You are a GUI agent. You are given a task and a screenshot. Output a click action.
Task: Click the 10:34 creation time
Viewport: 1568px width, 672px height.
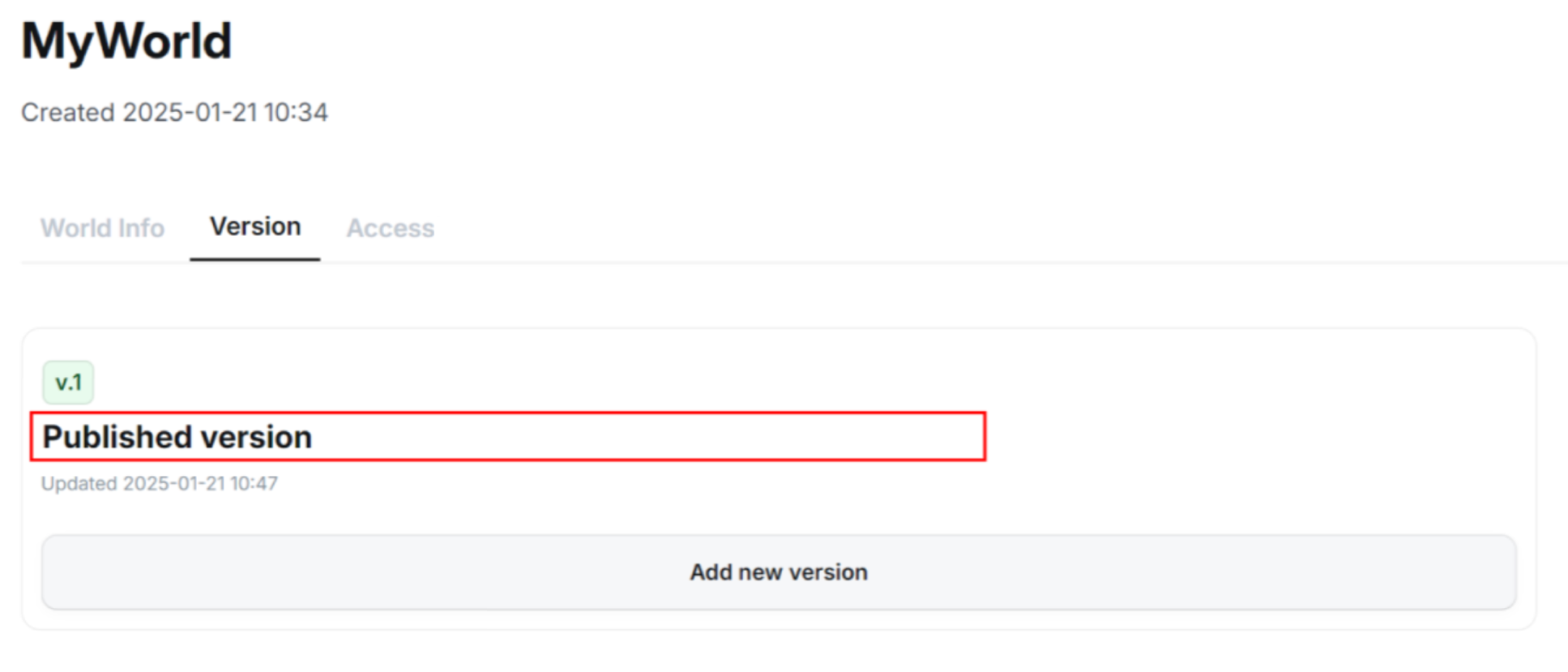(x=296, y=112)
